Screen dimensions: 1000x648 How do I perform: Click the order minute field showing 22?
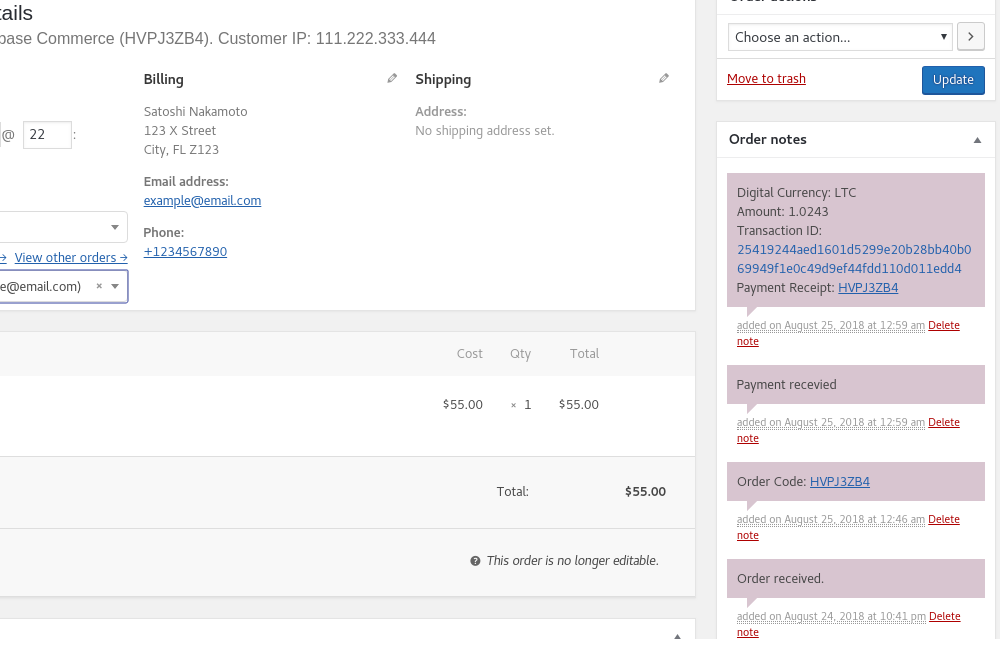pos(47,135)
